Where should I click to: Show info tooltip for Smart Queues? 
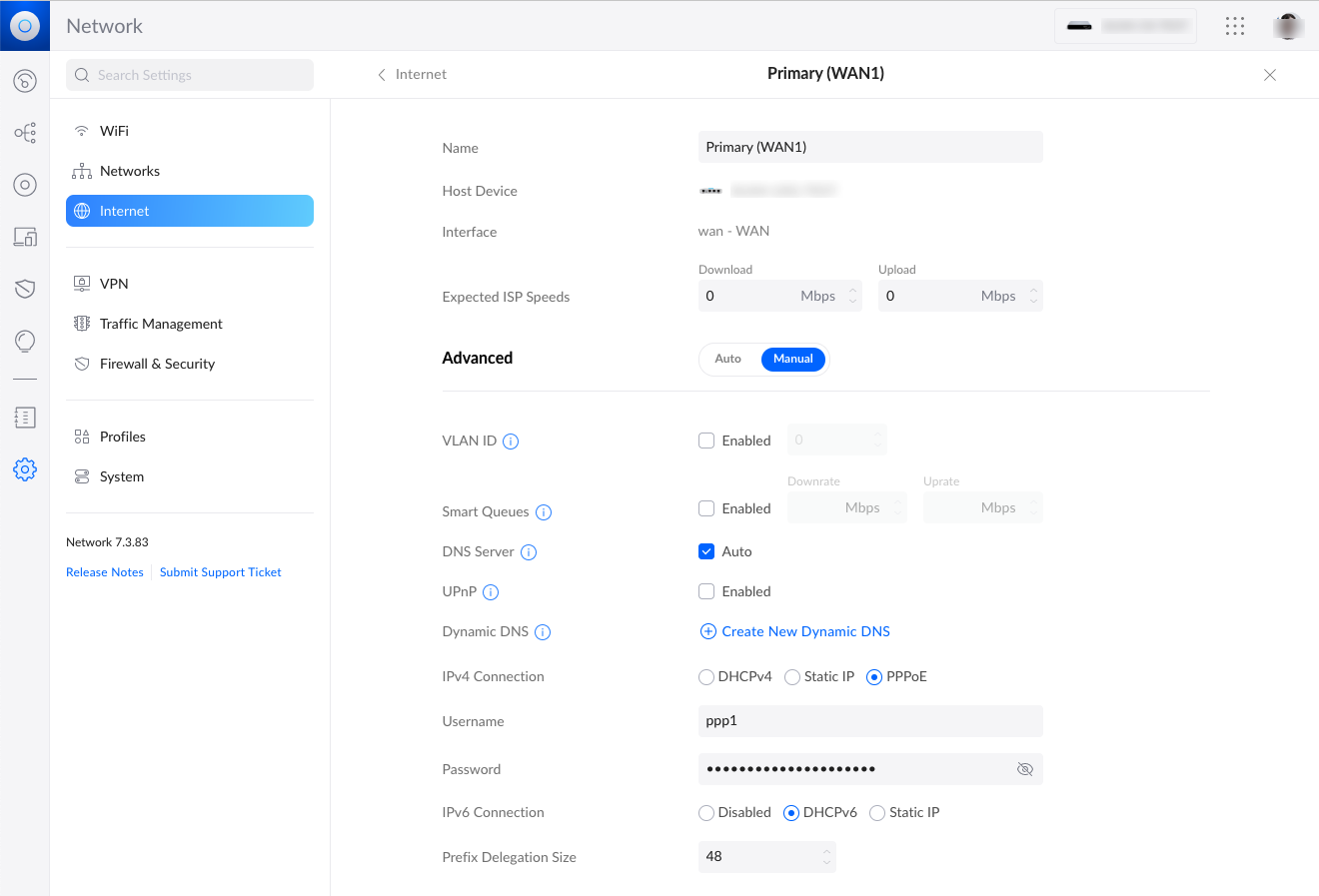coord(544,512)
